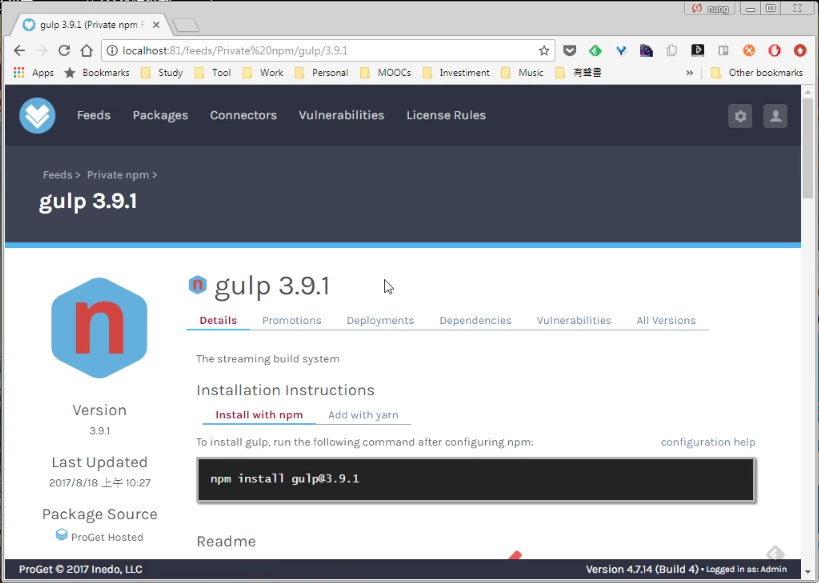The width and height of the screenshot is (819, 583).
Task: Open the MOOCs bookmarks folder
Action: [385, 73]
